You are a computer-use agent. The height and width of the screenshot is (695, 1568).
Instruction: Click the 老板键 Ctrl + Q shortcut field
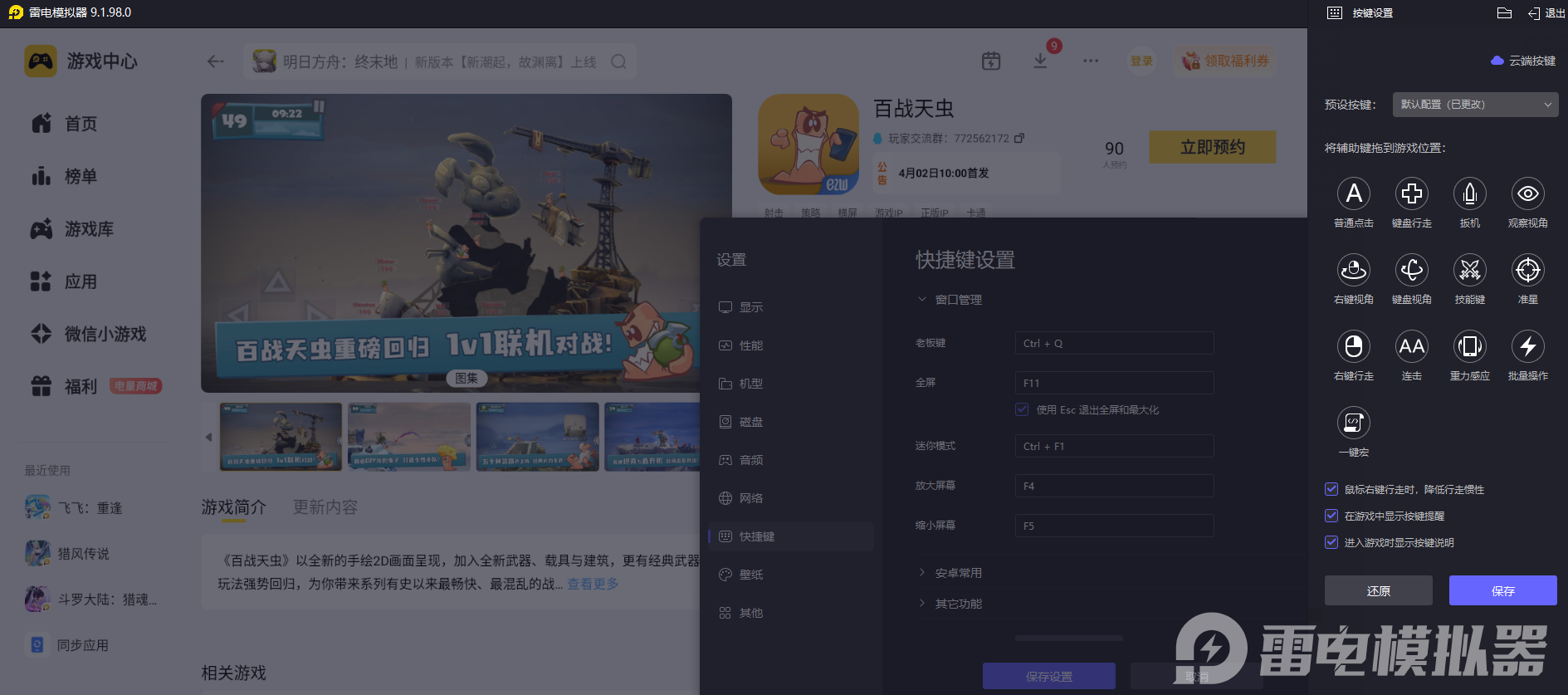tap(1115, 343)
